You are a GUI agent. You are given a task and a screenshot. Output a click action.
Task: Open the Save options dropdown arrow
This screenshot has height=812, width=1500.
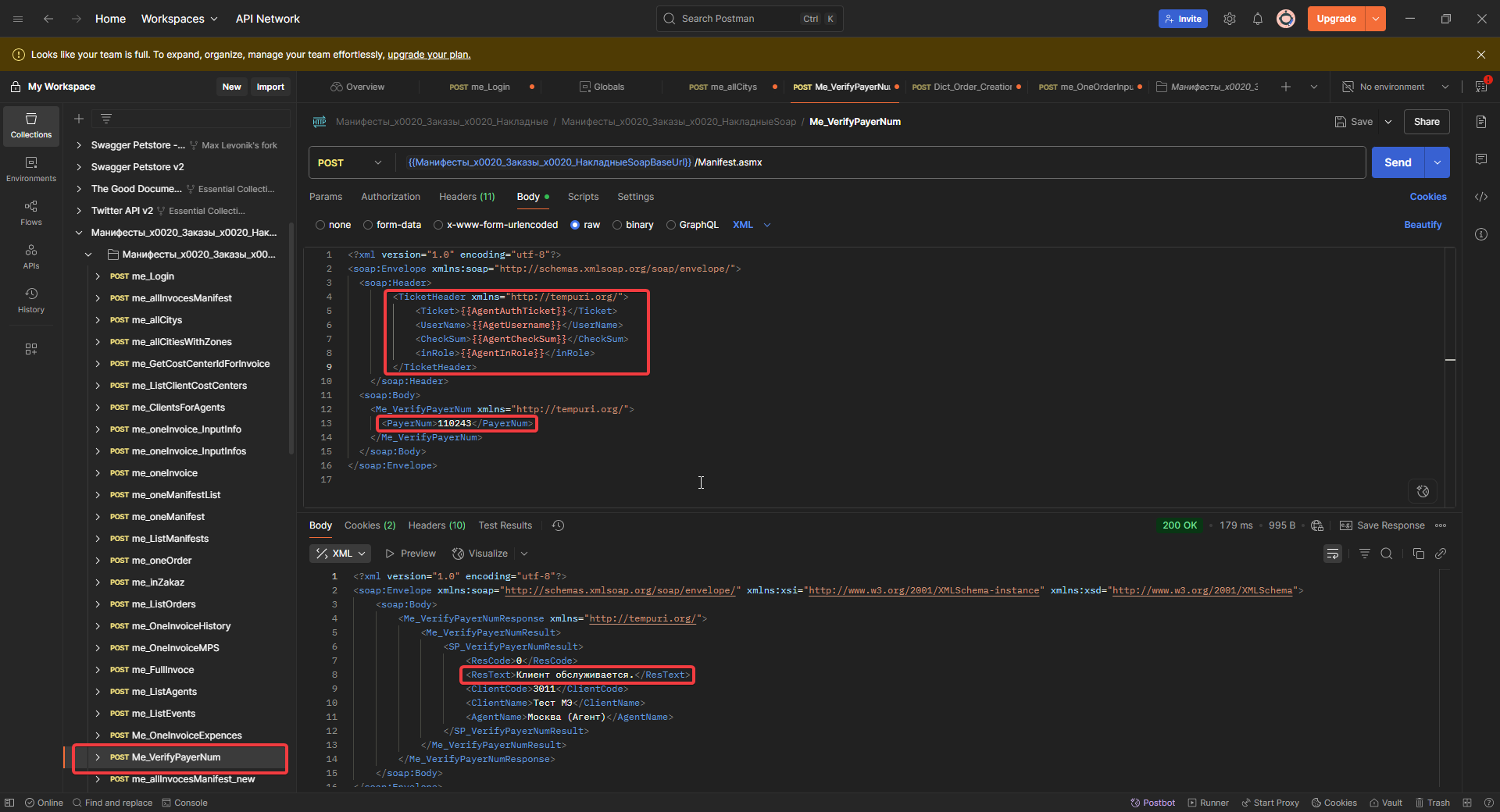(1388, 122)
